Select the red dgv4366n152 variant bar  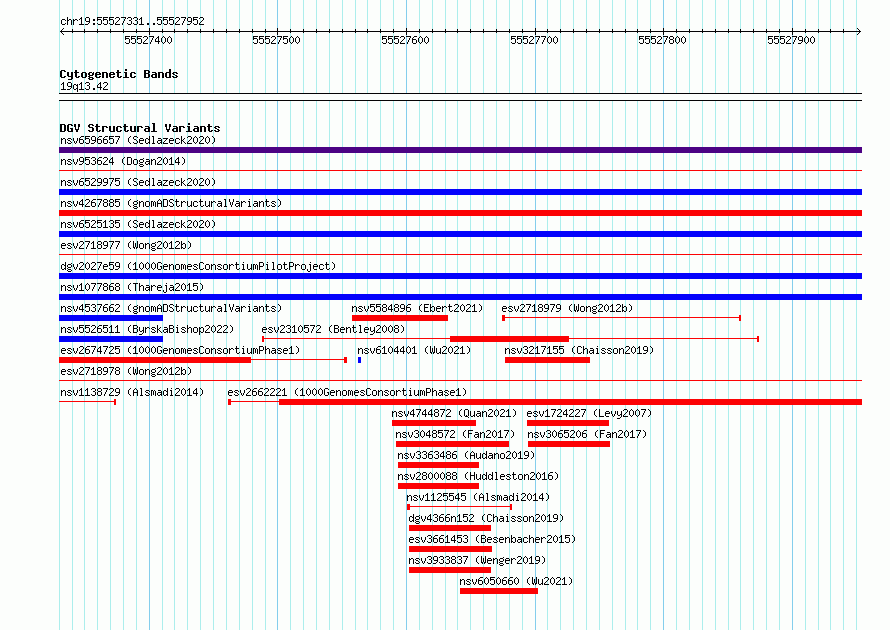(450, 528)
